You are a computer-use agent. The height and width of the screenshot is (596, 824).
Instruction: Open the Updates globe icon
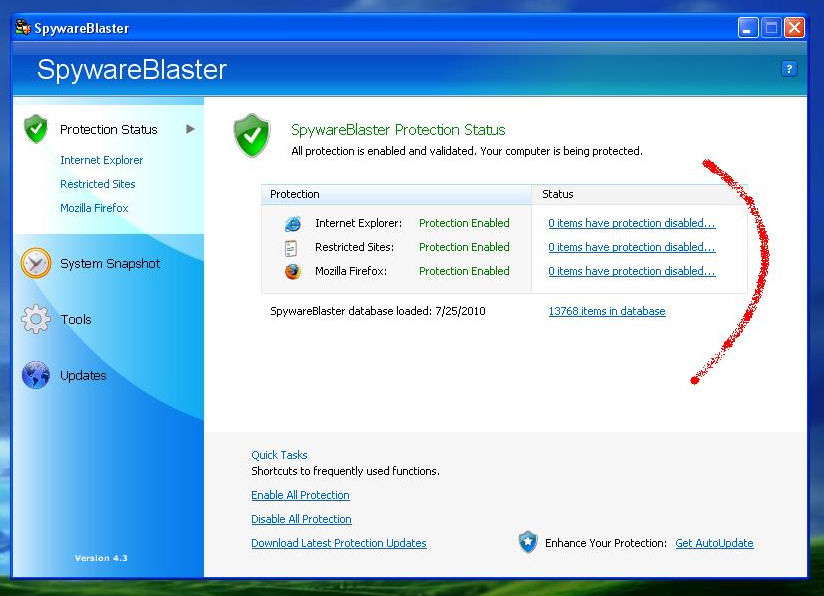pyautogui.click(x=36, y=375)
